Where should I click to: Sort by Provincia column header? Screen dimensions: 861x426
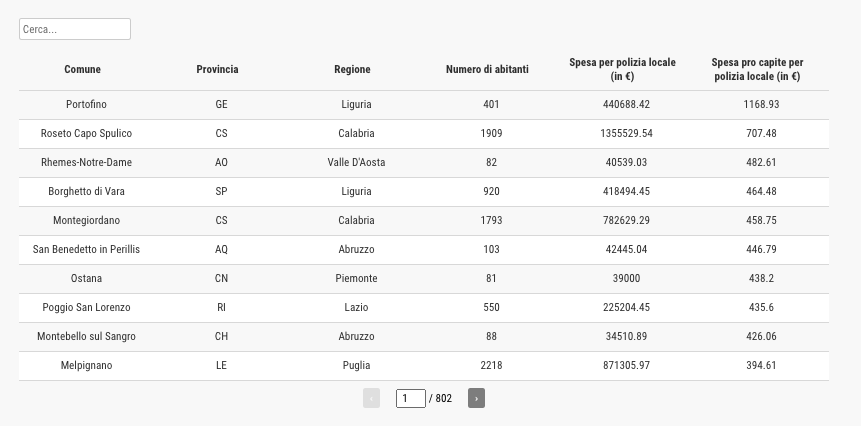point(217,69)
